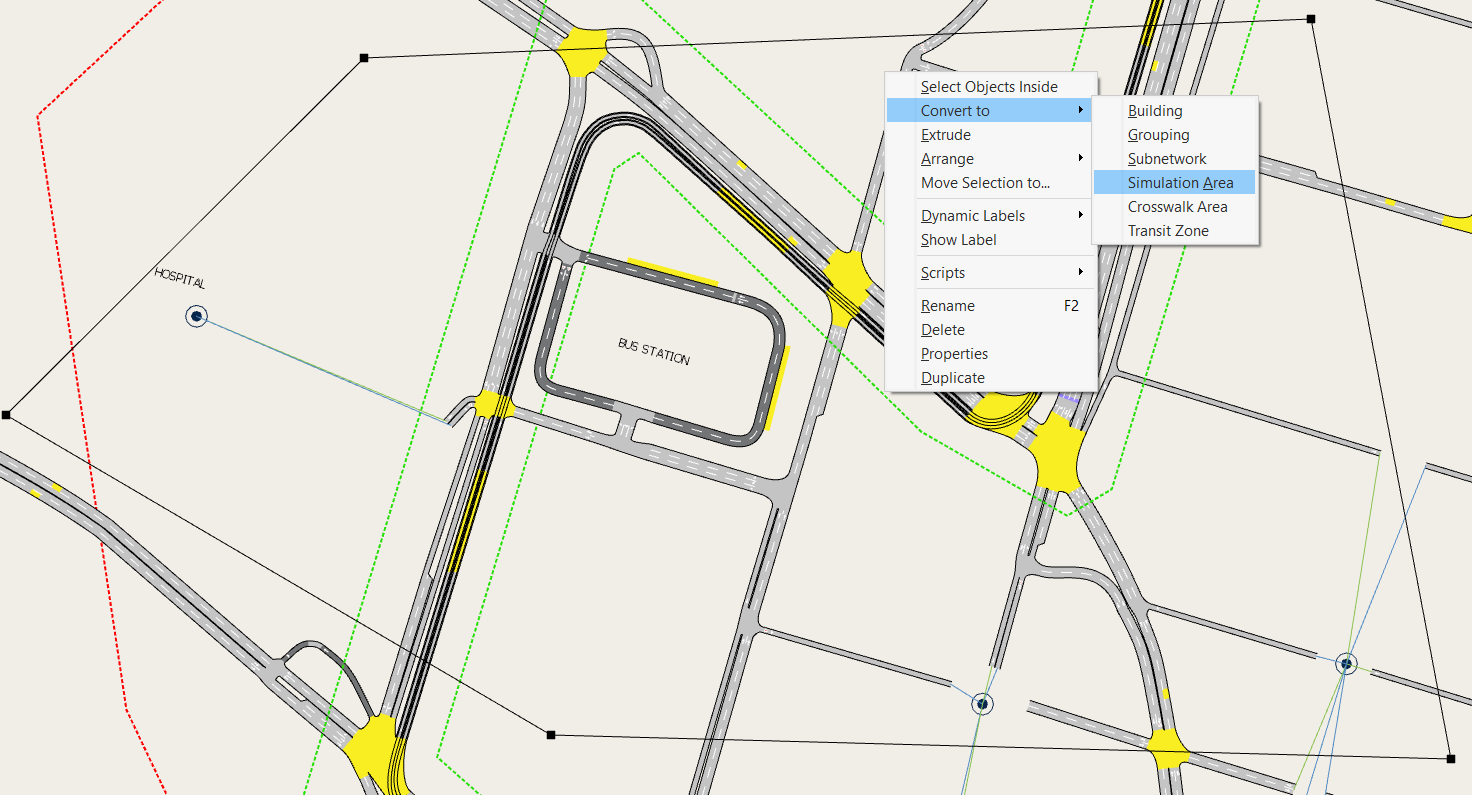This screenshot has height=795, width=1472.
Task: Click the centroid icon near the HOSPITAL label
Action: click(x=196, y=317)
